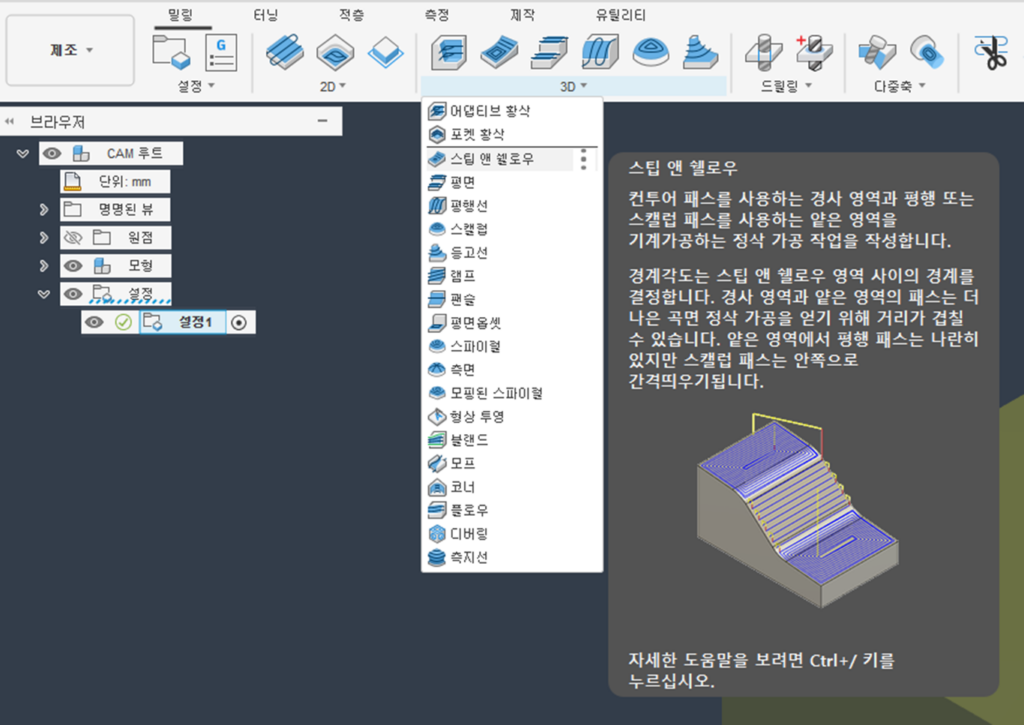This screenshot has height=725, width=1024.
Task: Click the first multi-axis icon above 다중축
Action: (873, 51)
